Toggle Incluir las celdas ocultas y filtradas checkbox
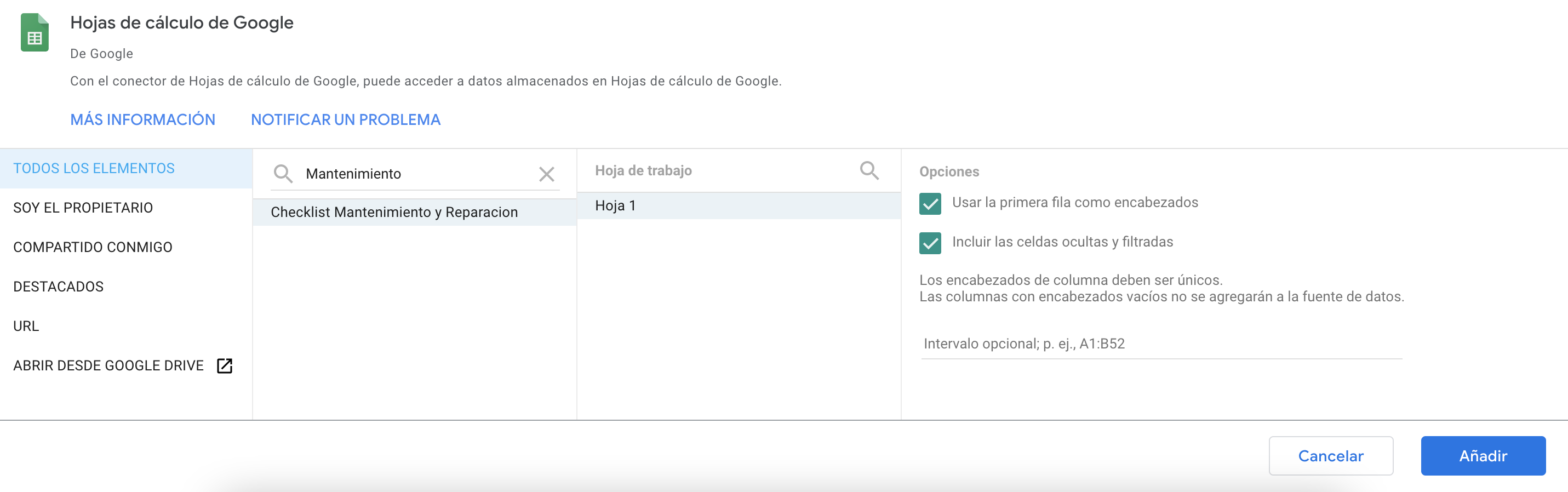Viewport: 1568px width, 492px height. (930, 243)
